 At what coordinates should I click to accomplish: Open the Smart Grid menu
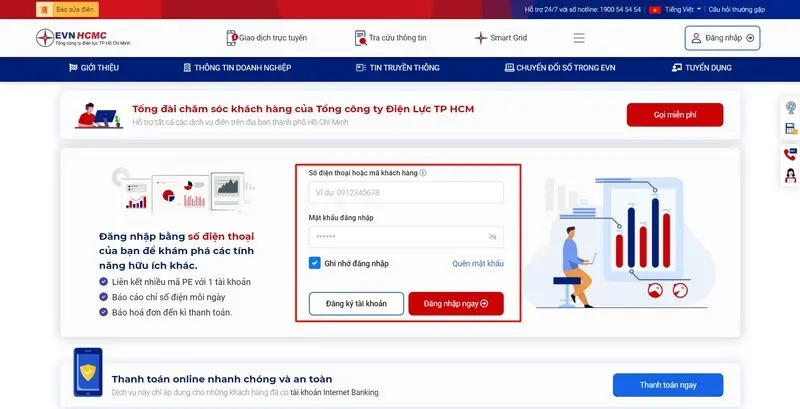pyautogui.click(x=501, y=38)
